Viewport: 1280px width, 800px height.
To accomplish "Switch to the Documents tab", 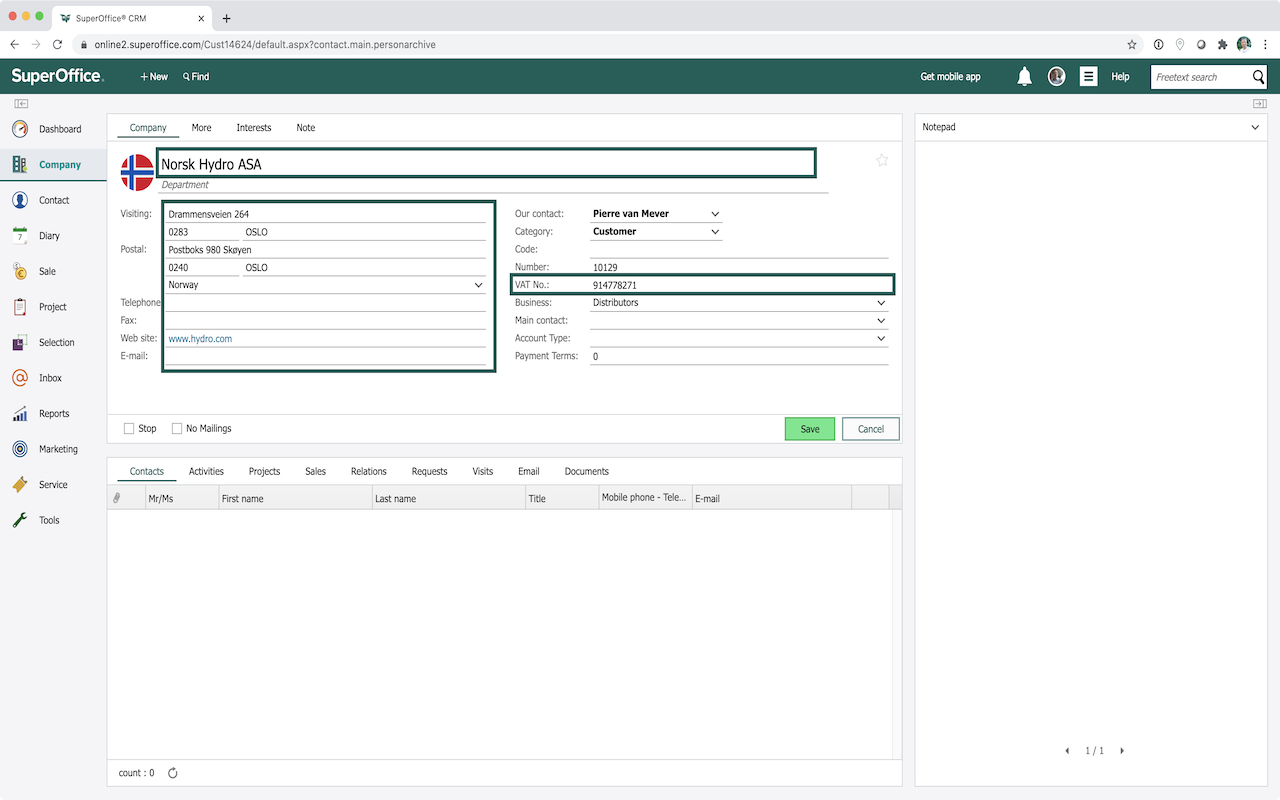I will (587, 471).
